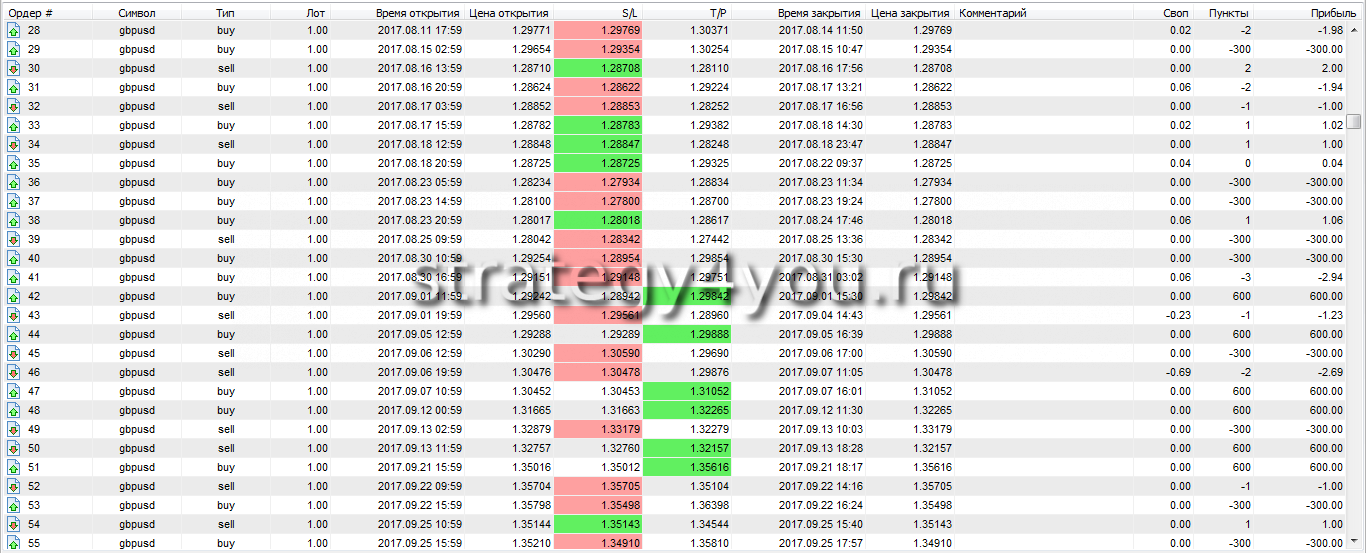Viewport: 1366px width, 553px height.
Task: Click the order 28 buy icon
Action: tap(13, 31)
